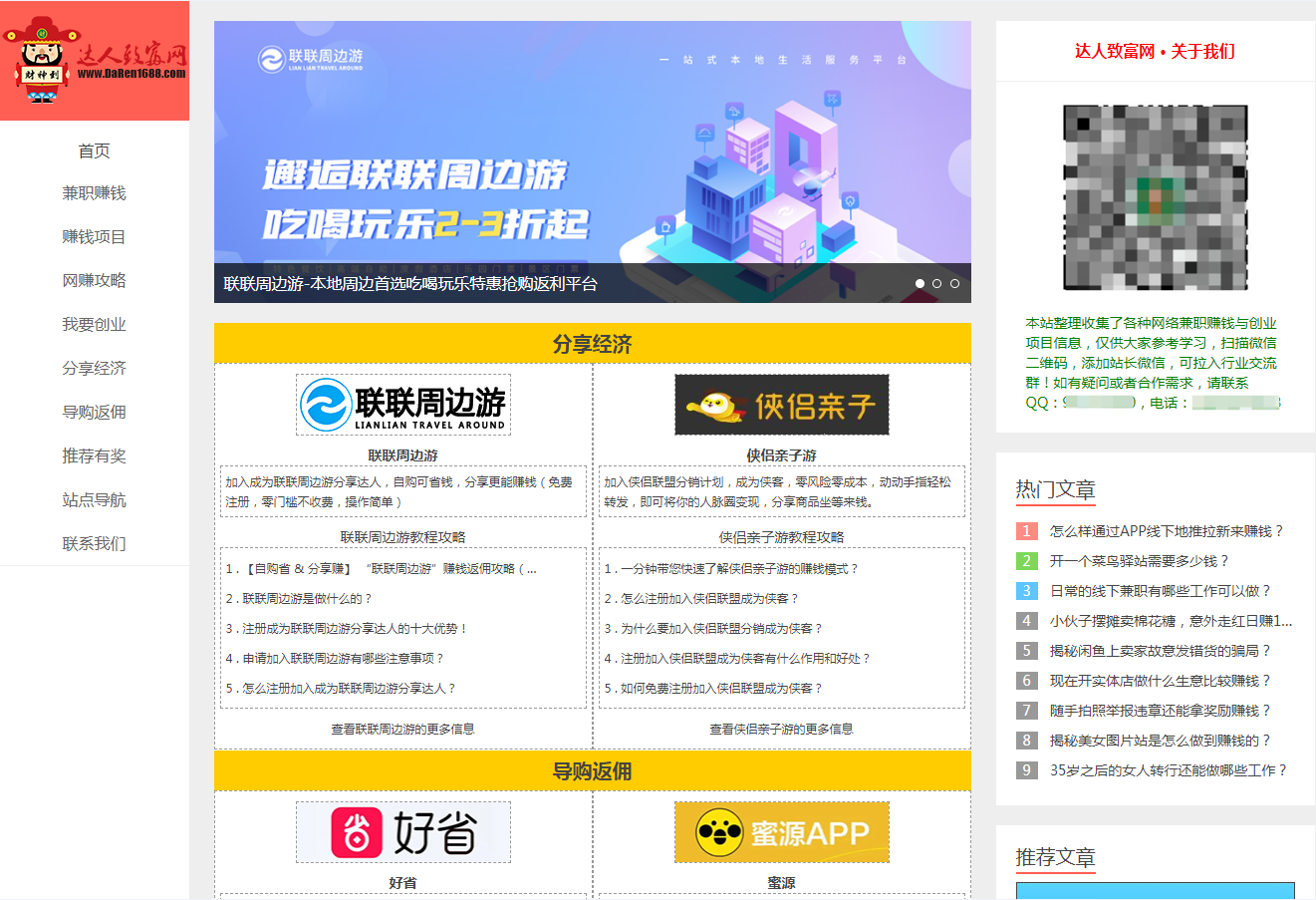Open 联系我们 menu item
The height and width of the screenshot is (900, 1316).
[x=95, y=543]
